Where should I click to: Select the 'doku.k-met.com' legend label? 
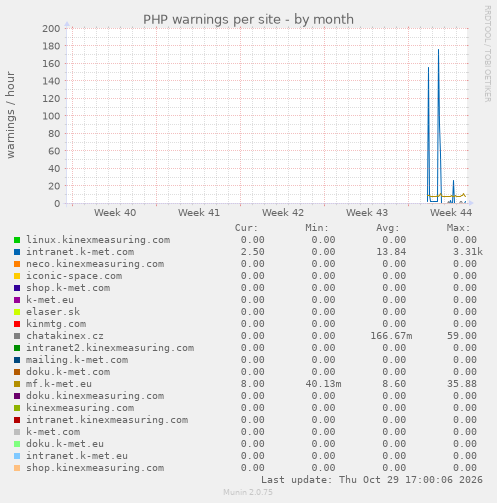68,372
